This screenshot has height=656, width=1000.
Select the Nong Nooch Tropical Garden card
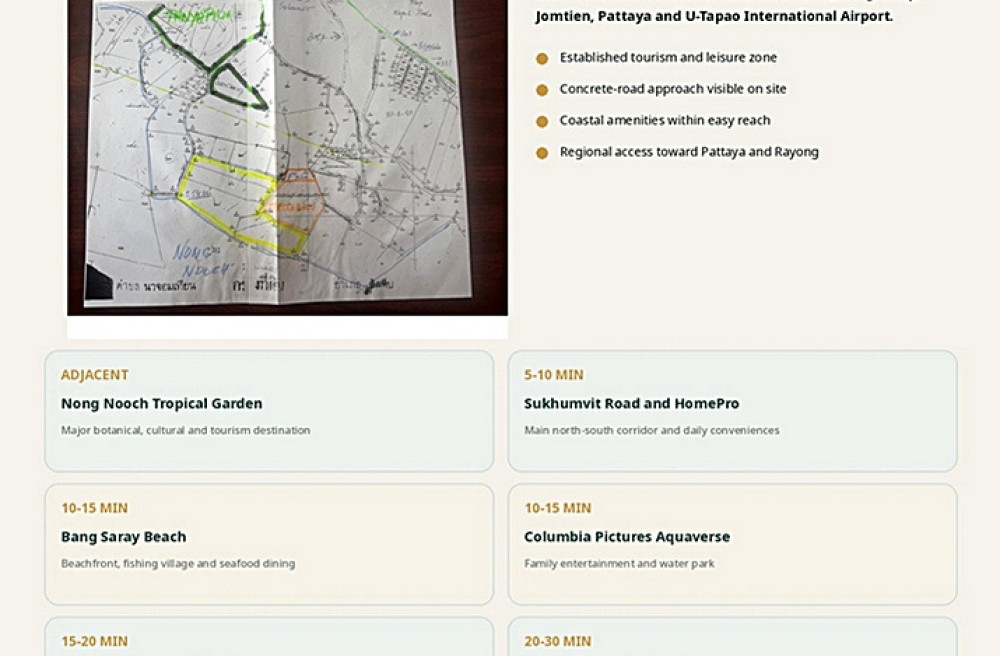[x=269, y=411]
